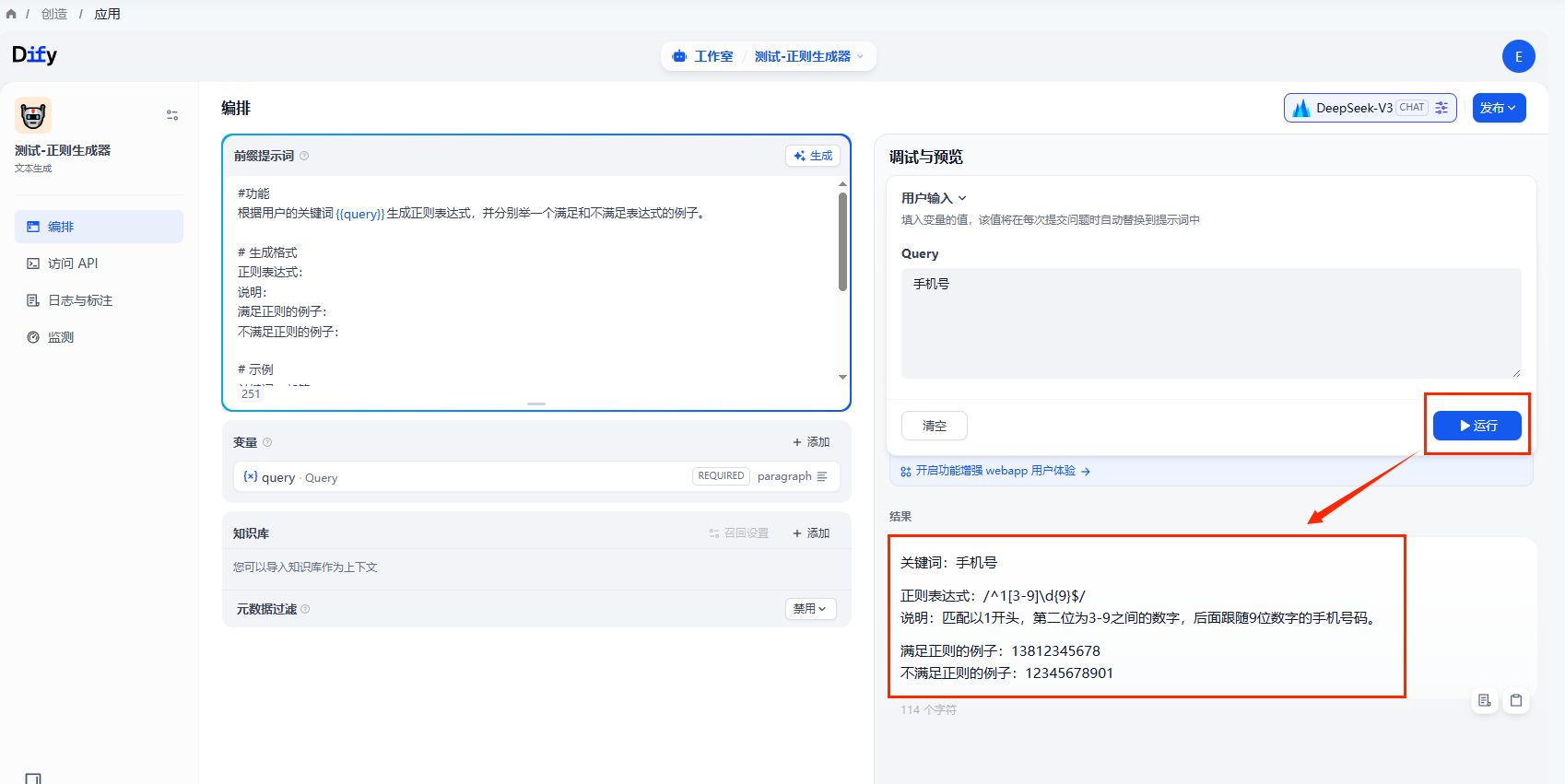Click the prompt editor scroll-up arrow
The height and width of the screenshot is (784, 1565).
pos(842,184)
